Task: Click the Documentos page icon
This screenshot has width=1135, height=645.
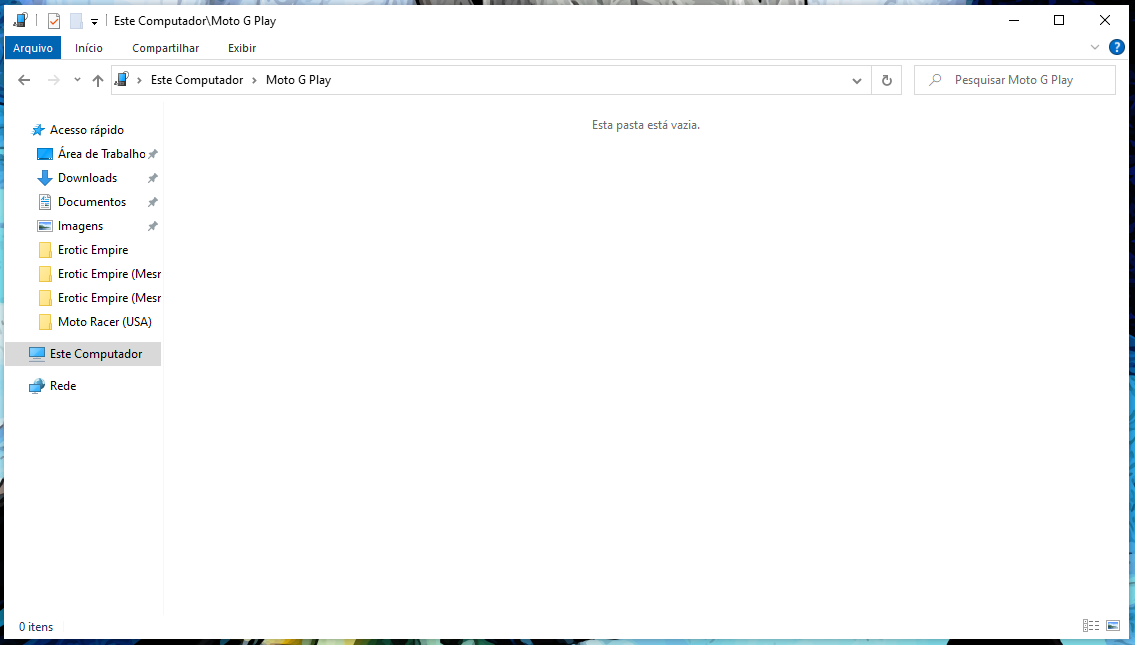Action: (45, 202)
